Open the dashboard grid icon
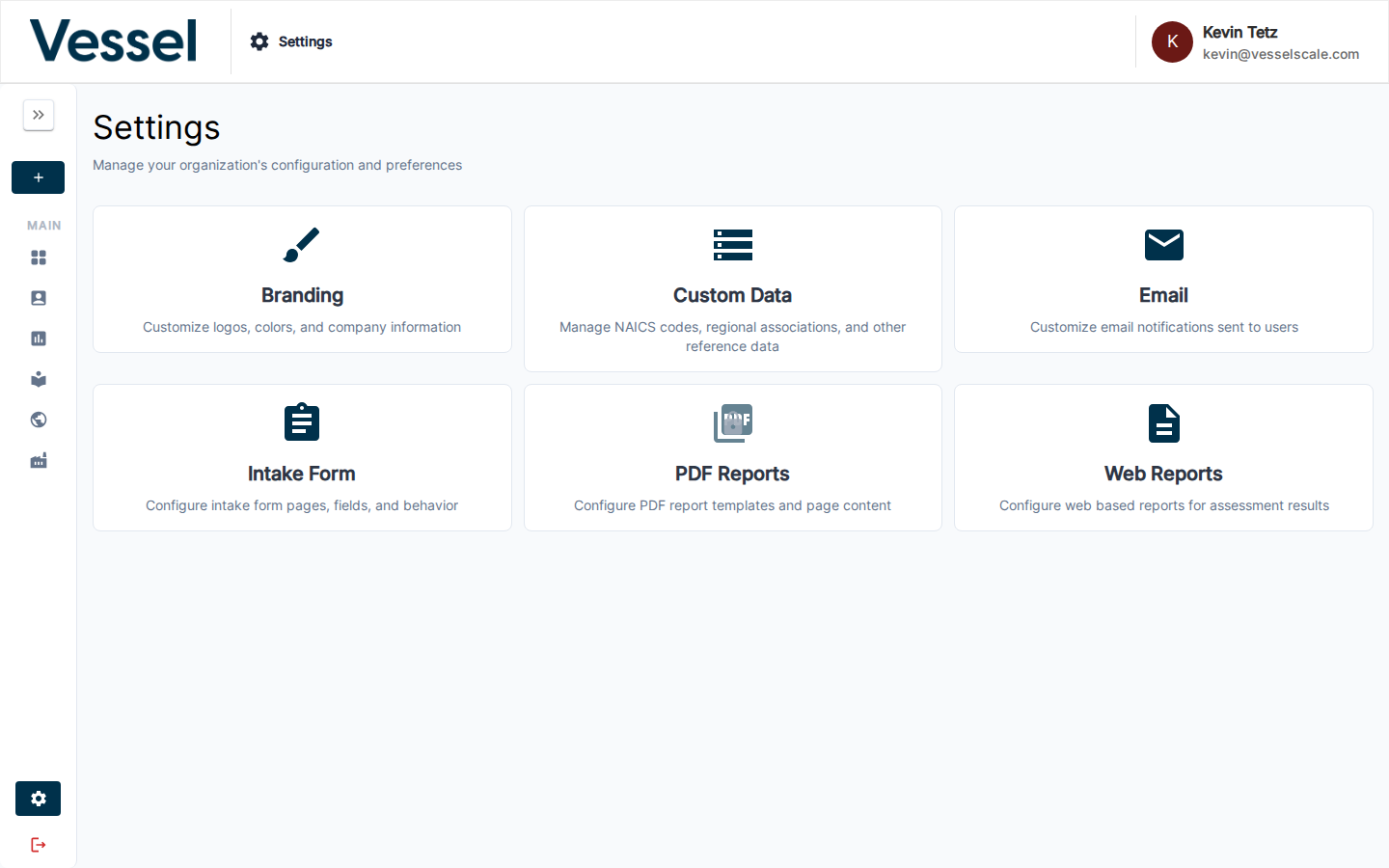 pyautogui.click(x=39, y=258)
